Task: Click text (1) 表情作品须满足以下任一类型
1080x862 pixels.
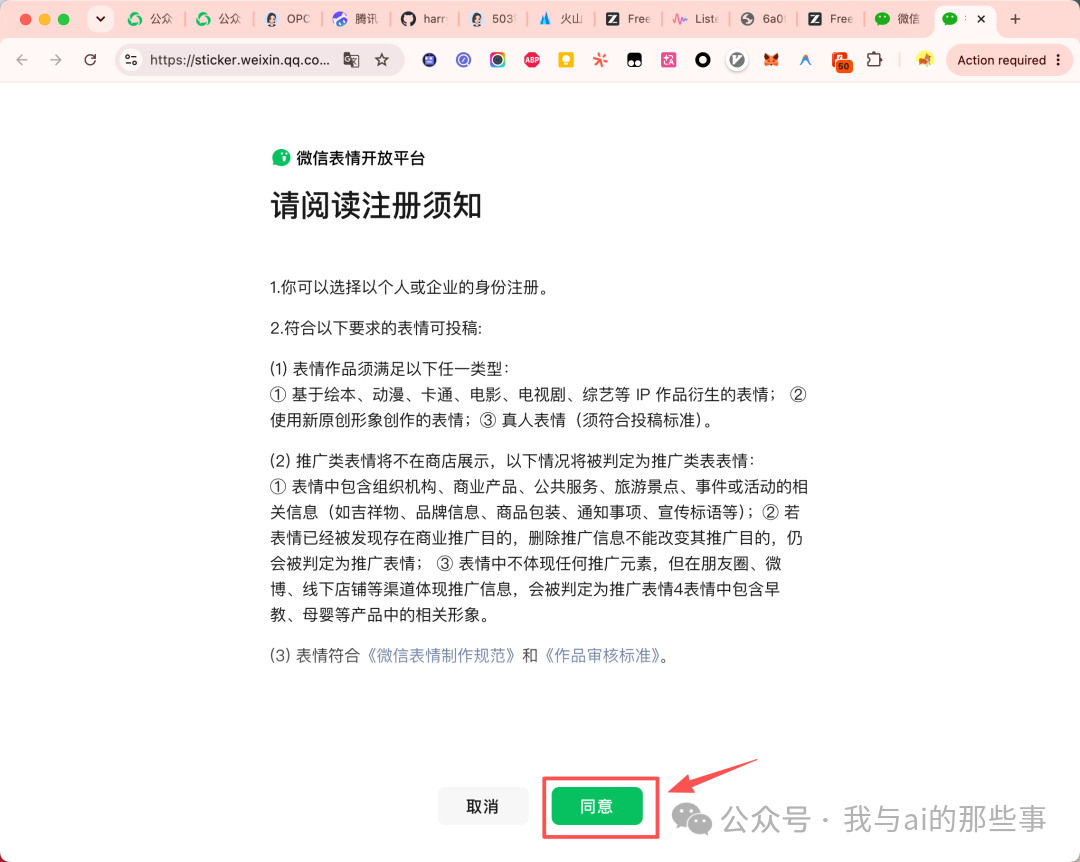Action: click(x=389, y=369)
